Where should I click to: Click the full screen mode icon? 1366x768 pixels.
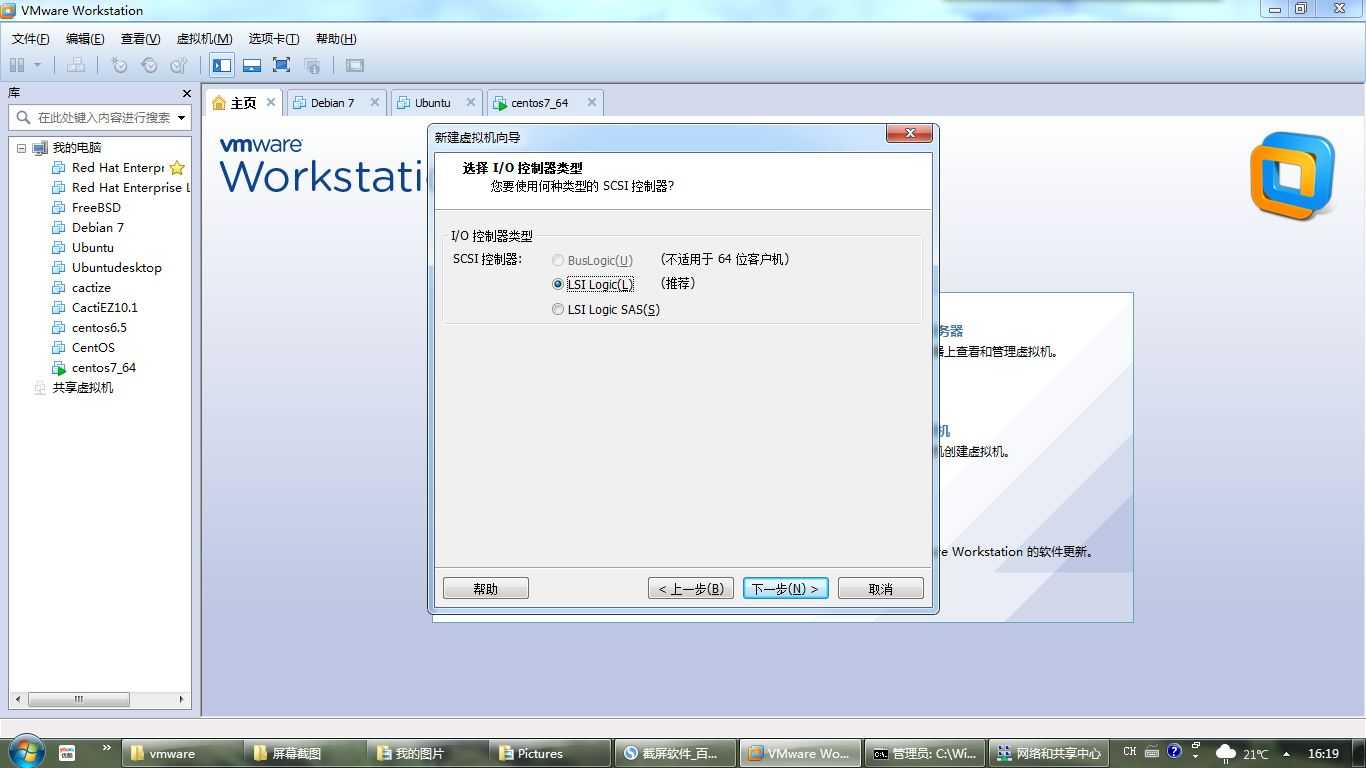pyautogui.click(x=282, y=65)
